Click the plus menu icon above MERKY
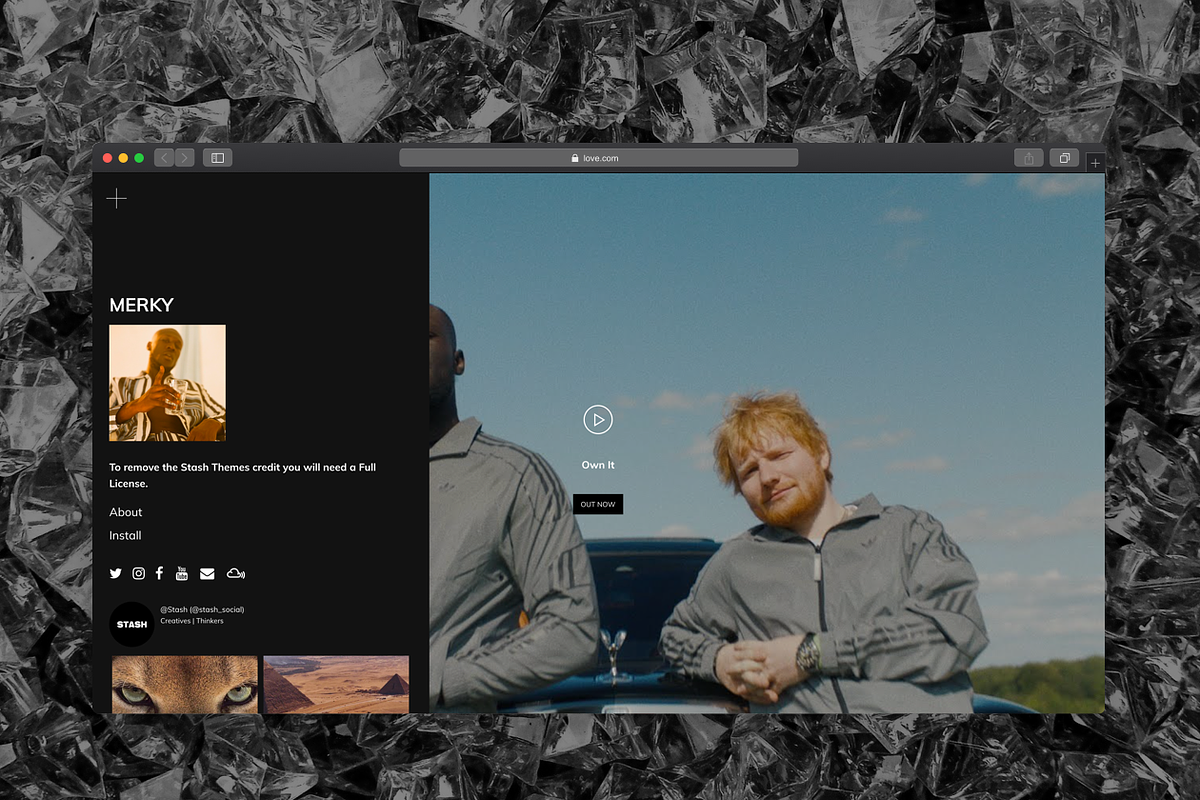The width and height of the screenshot is (1200, 800). click(117, 198)
